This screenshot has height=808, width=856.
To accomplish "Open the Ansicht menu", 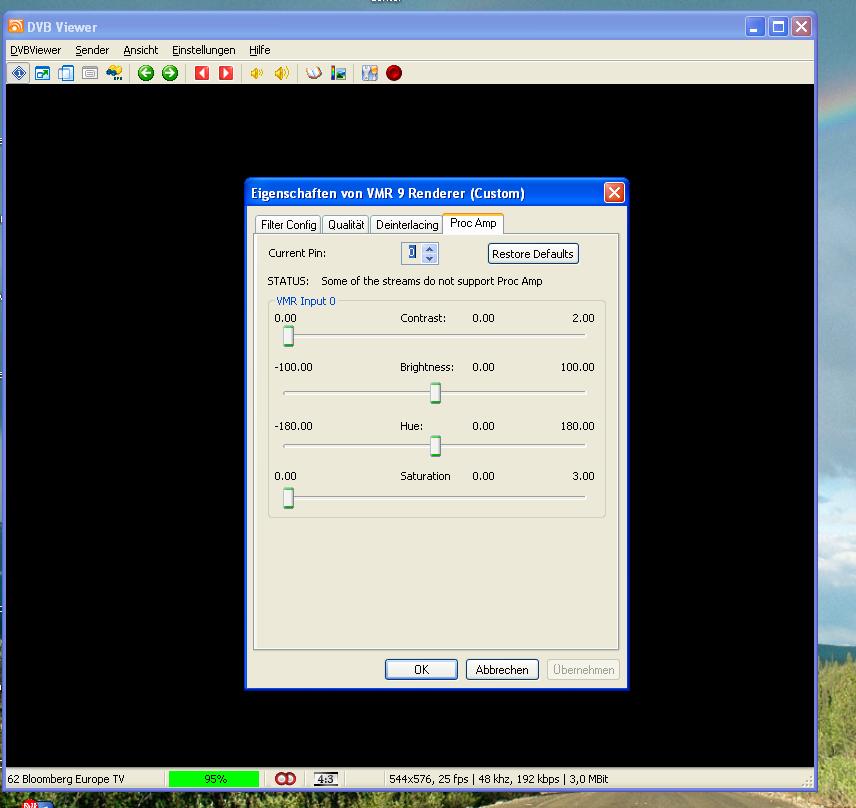I will [x=140, y=50].
